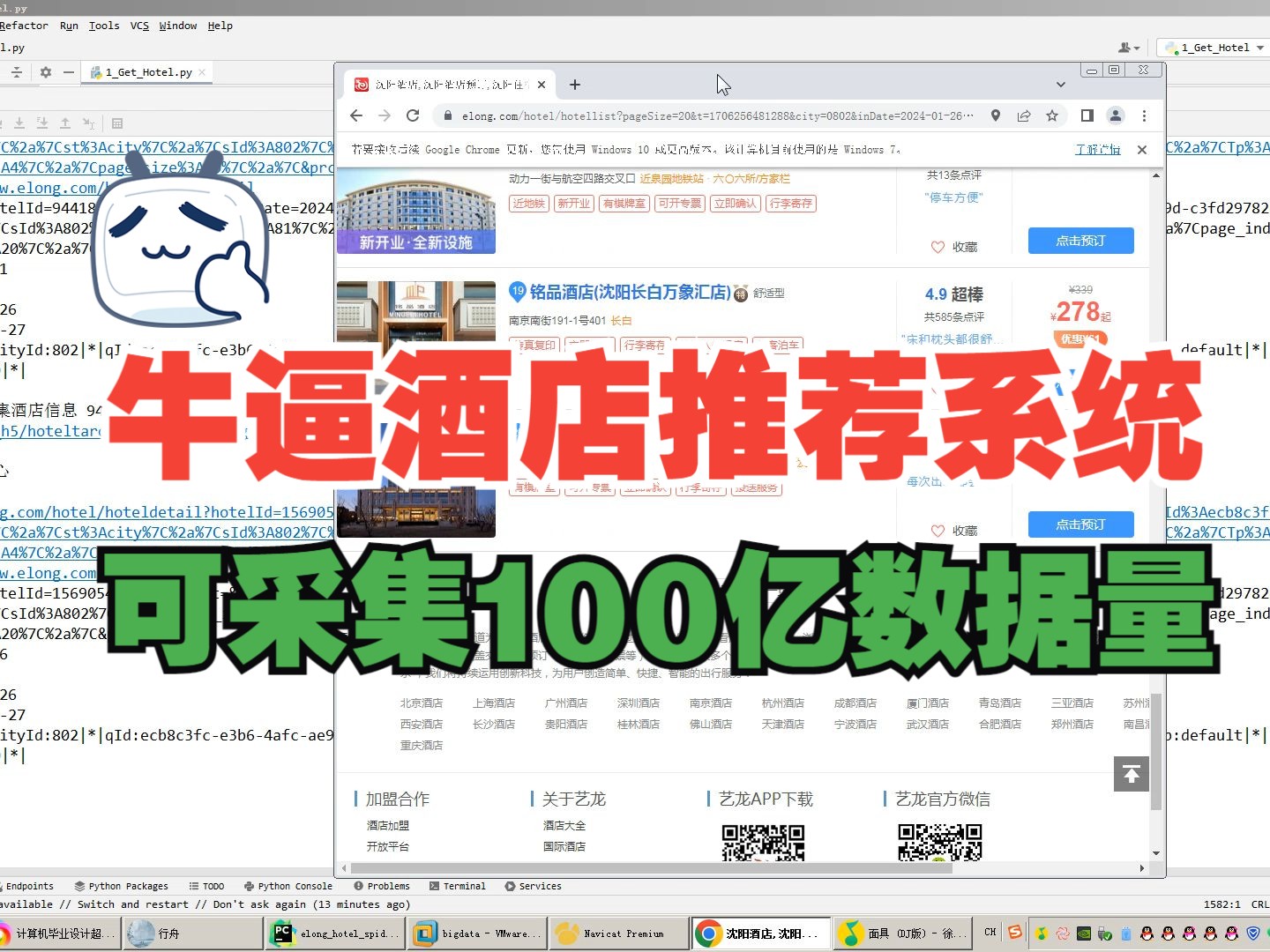The width and height of the screenshot is (1270, 952).
Task: Open the PyCharm settings gear in the tool window
Action: [x=46, y=72]
